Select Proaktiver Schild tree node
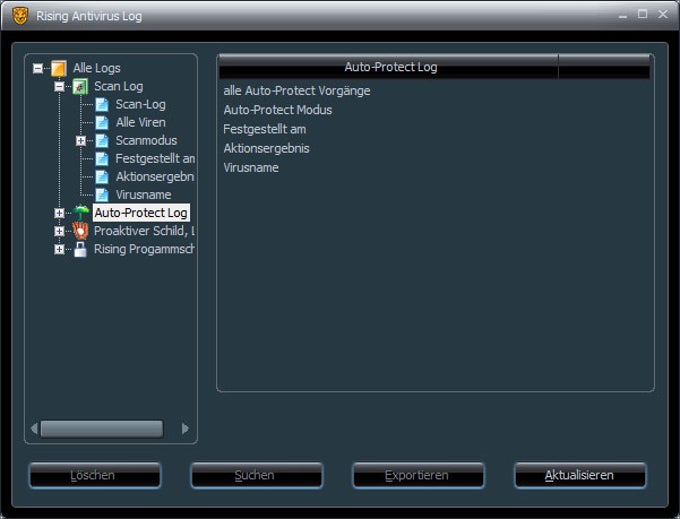The height and width of the screenshot is (519, 680). point(144,231)
